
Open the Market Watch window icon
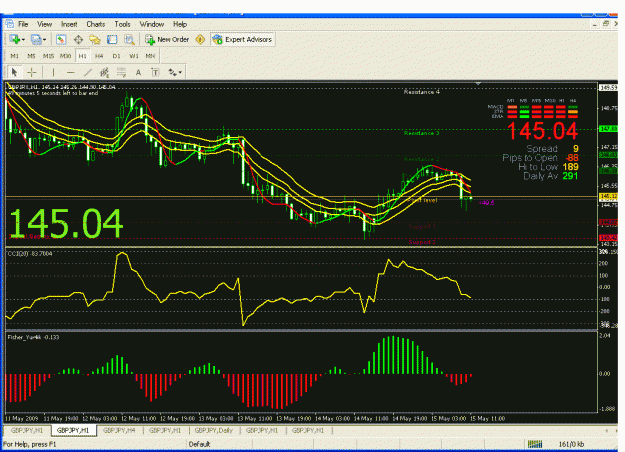click(x=61, y=39)
